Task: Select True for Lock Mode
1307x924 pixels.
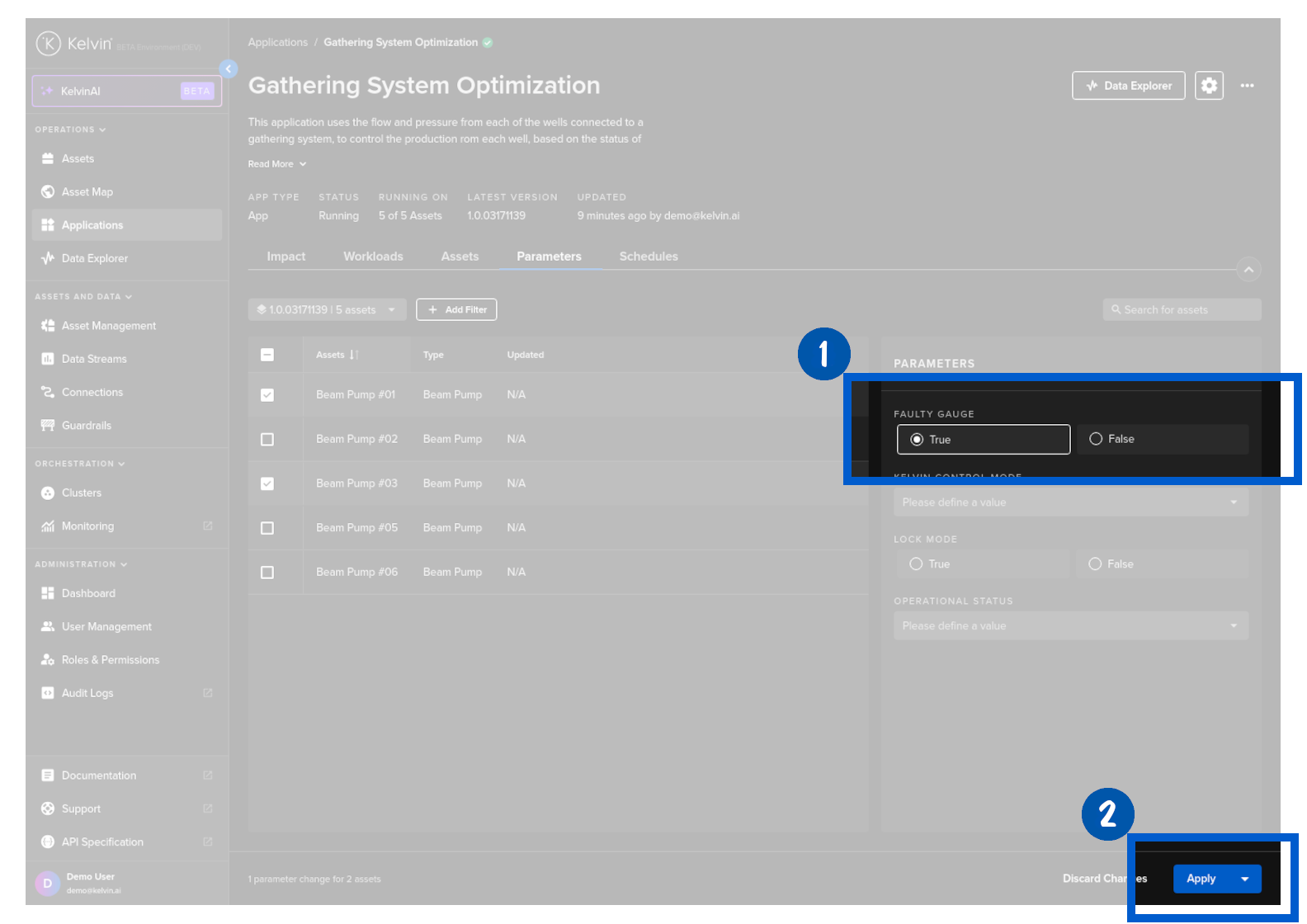Action: pyautogui.click(x=916, y=564)
